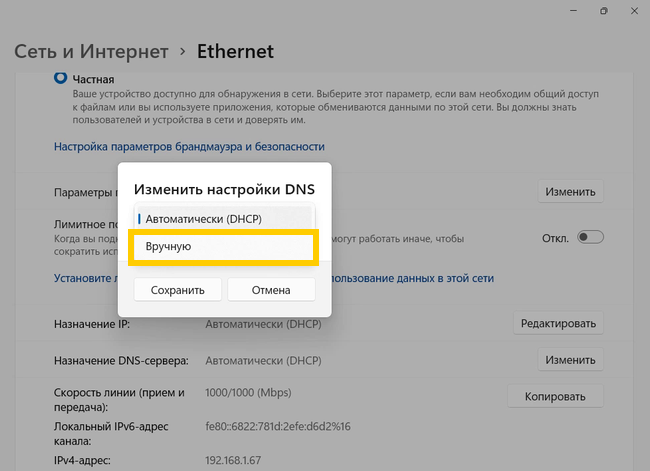Click "Копировать" to copy network properties

coord(554,397)
